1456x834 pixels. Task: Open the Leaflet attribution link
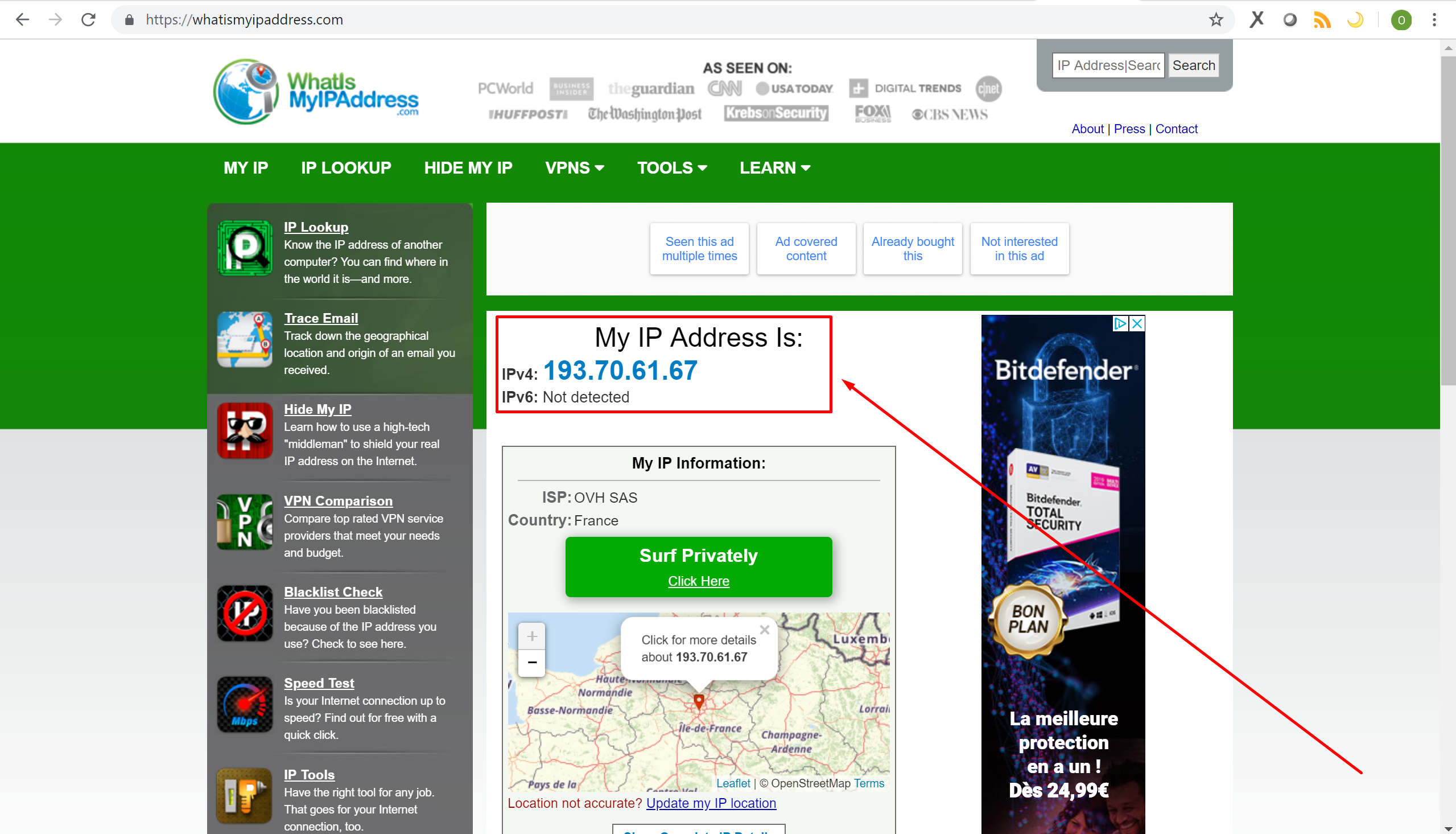[x=733, y=783]
